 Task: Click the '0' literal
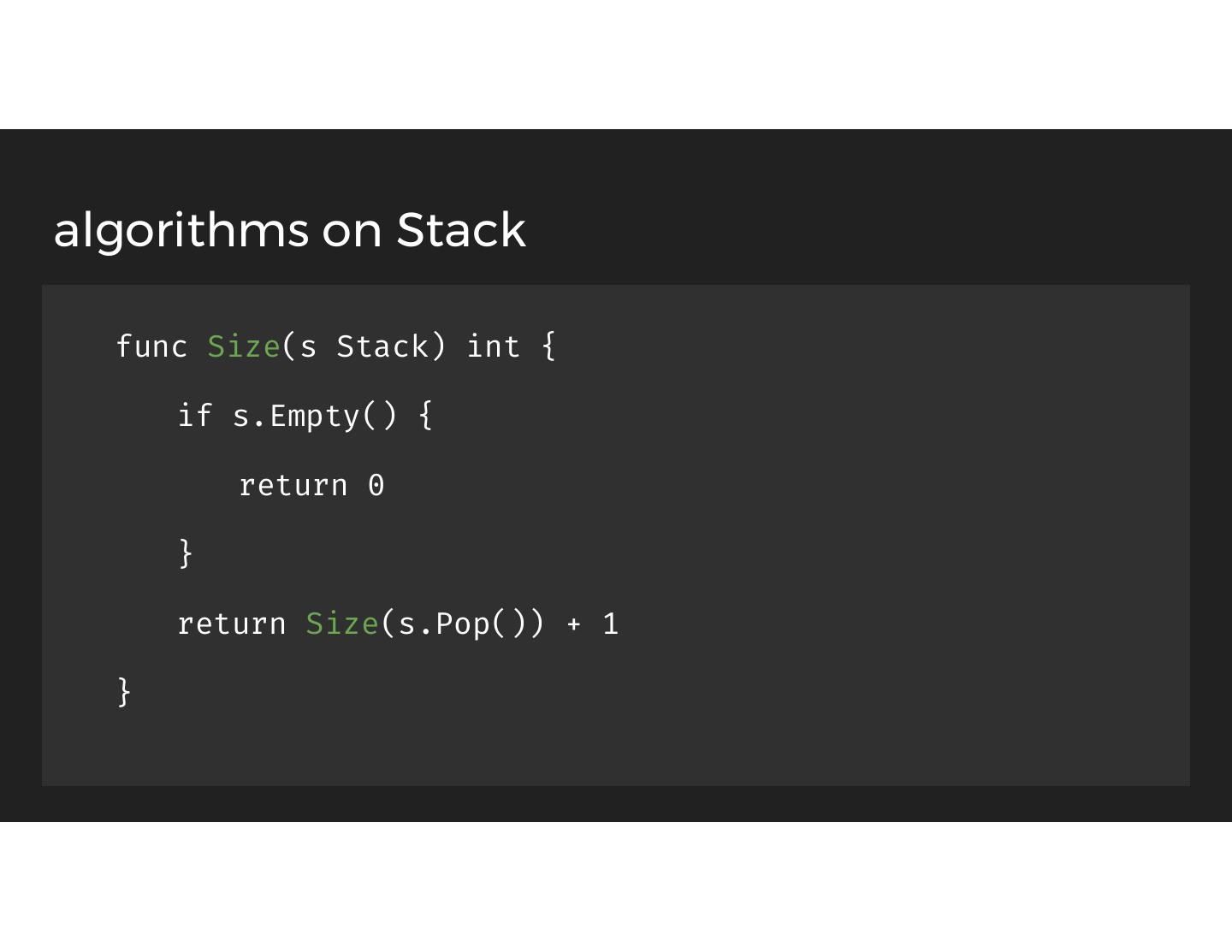(x=376, y=486)
